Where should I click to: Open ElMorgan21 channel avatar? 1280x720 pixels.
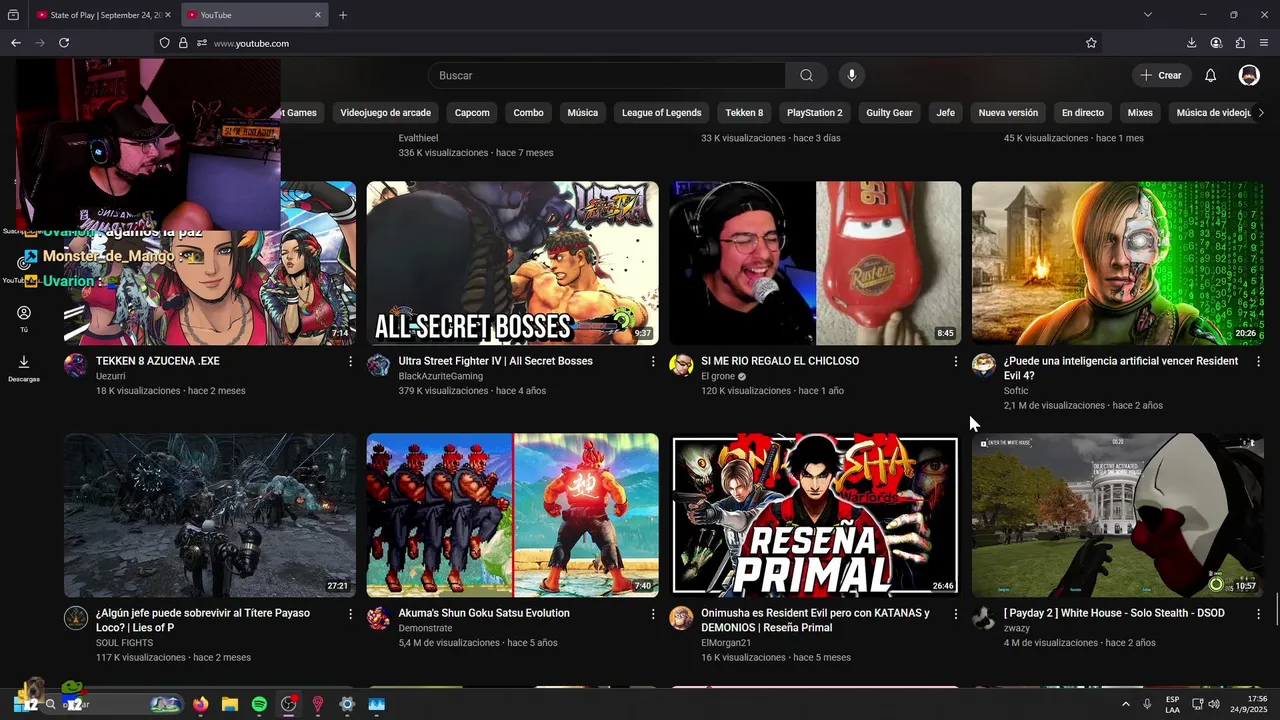pos(681,617)
